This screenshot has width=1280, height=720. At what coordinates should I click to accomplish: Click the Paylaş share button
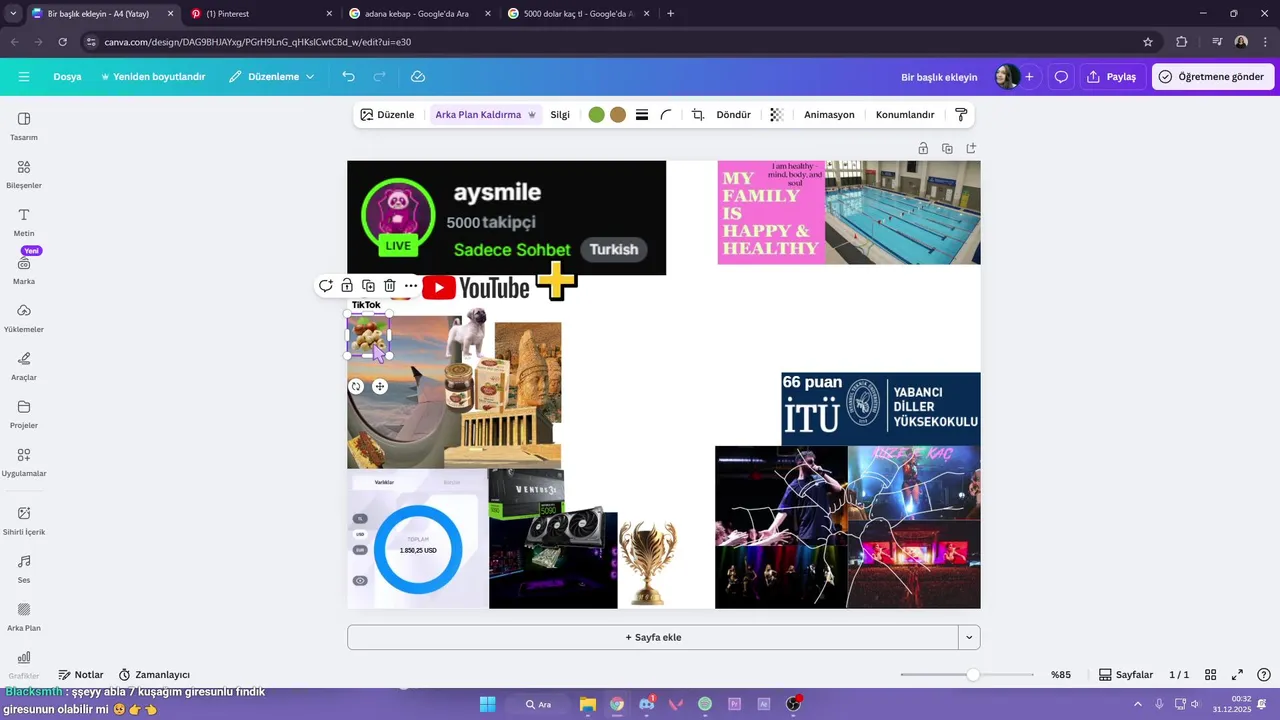[1112, 77]
